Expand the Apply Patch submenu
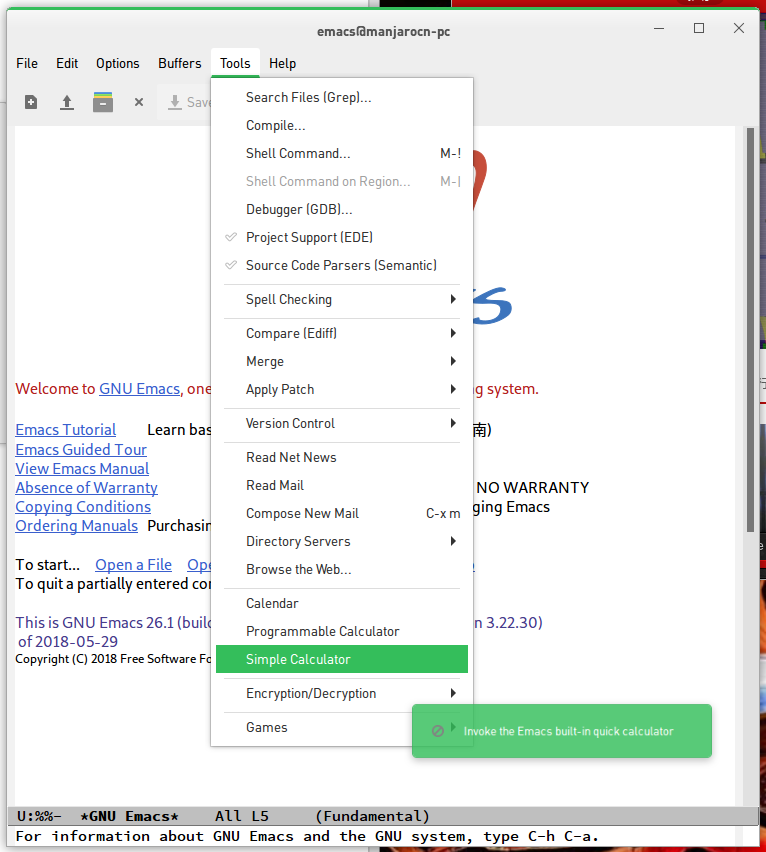The width and height of the screenshot is (766, 852). coord(342,390)
